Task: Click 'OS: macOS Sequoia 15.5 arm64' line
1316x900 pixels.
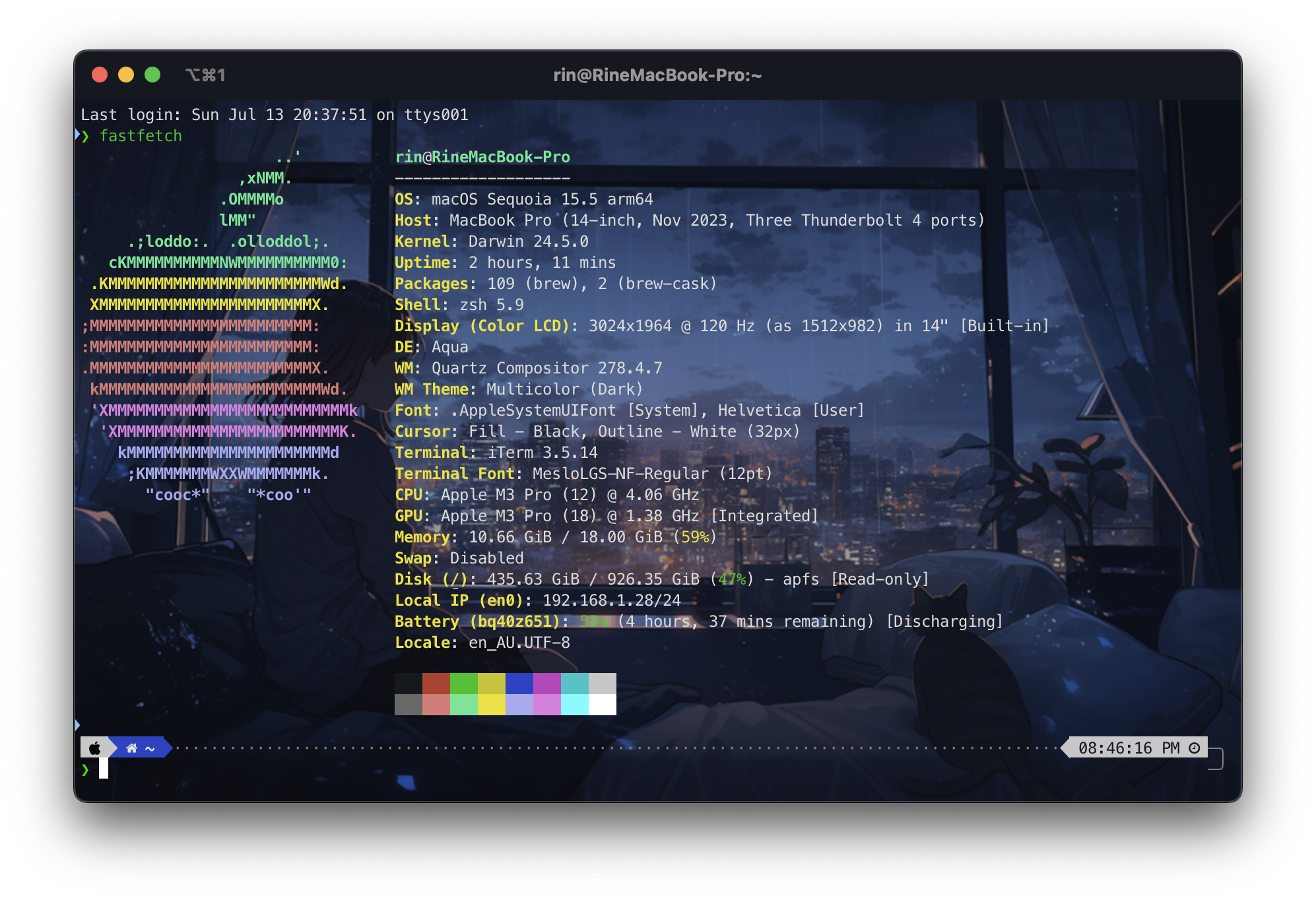Action: [523, 199]
